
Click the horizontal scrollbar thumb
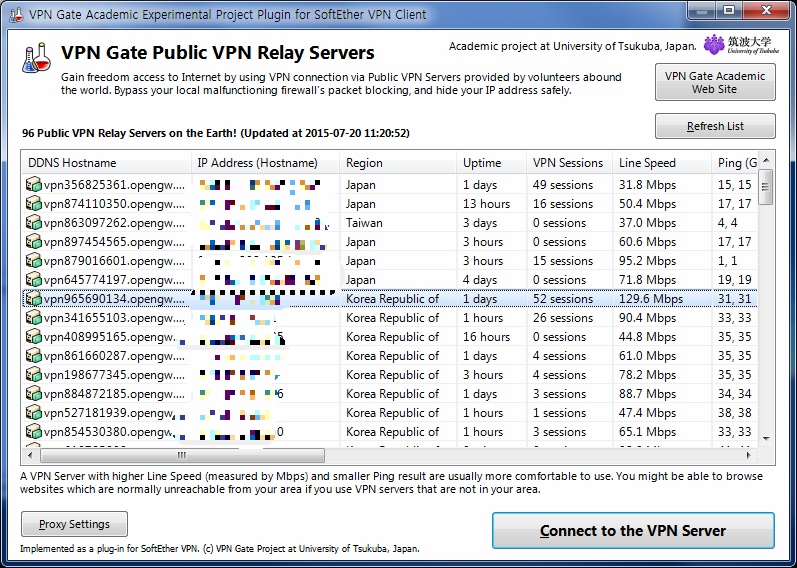[182, 455]
